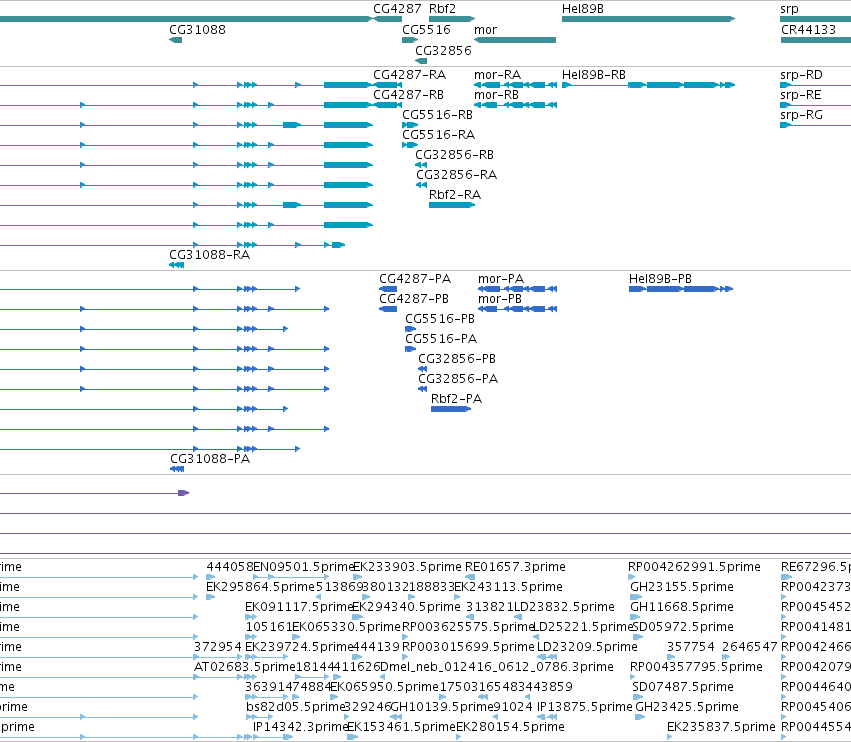This screenshot has height=742, width=851.
Task: Click EST LD23832.5prime
Action: [x=564, y=606]
